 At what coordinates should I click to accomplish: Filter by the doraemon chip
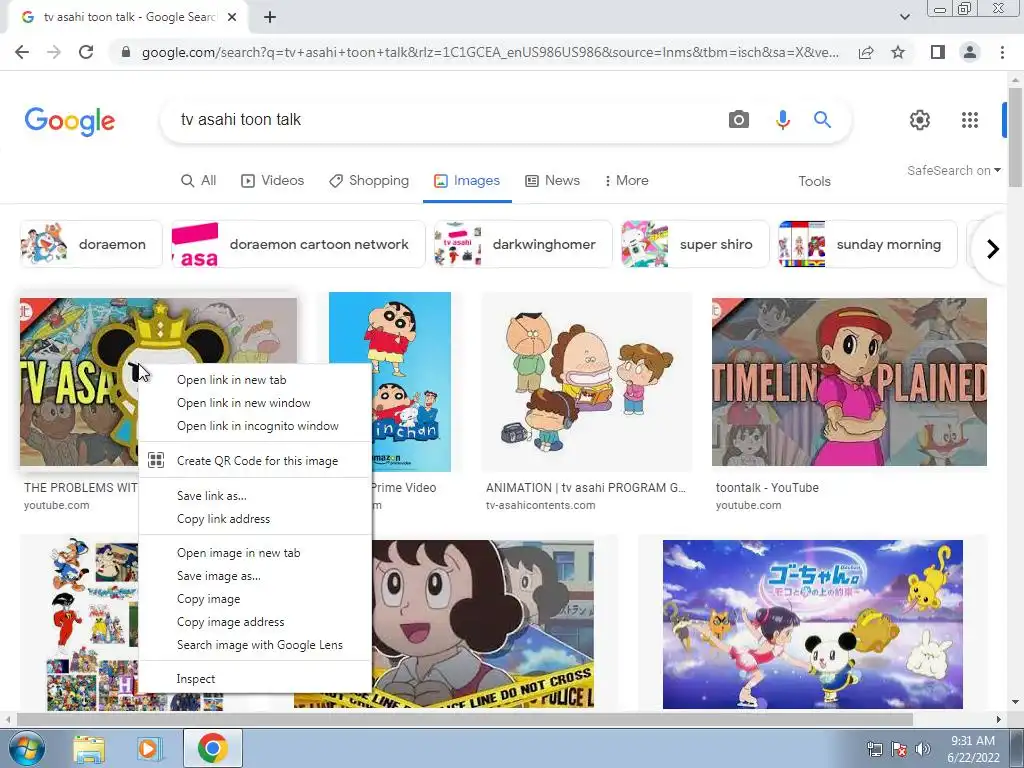tap(91, 244)
